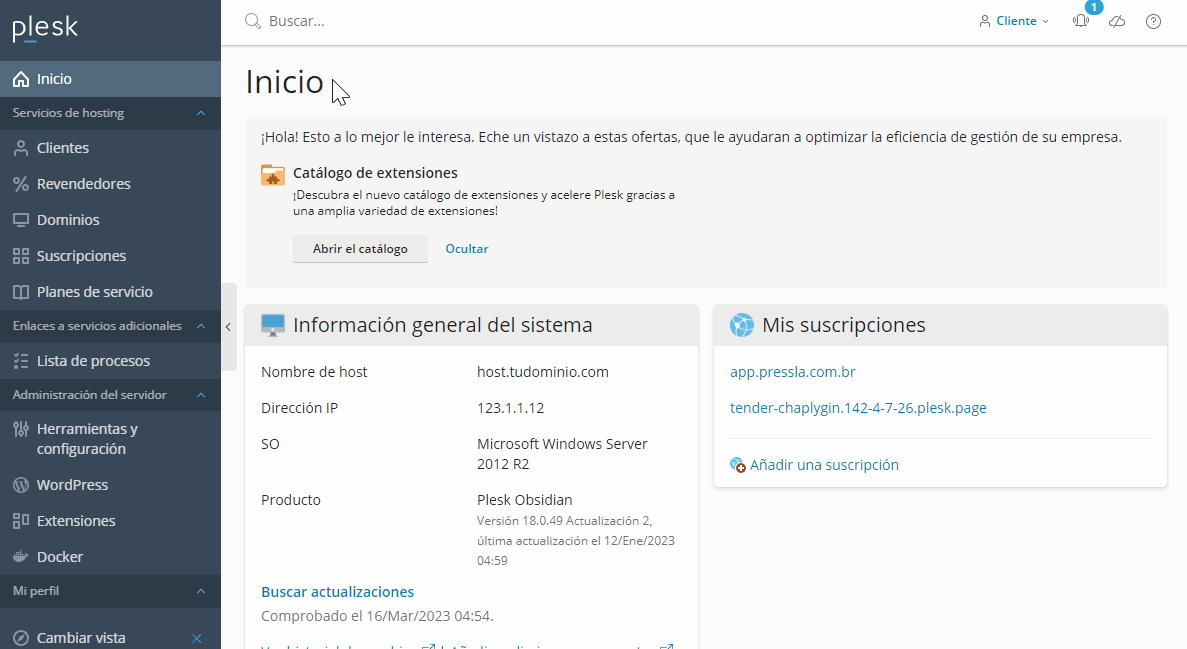Viewport: 1187px width, 649px height.
Task: Open Planes de servicio menu item
Action: pos(111,292)
